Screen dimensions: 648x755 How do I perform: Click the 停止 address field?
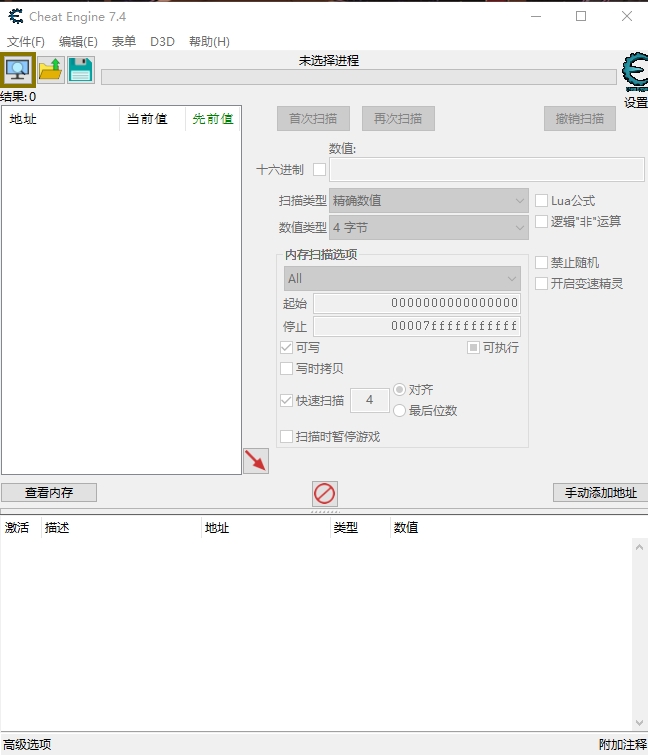tap(417, 326)
